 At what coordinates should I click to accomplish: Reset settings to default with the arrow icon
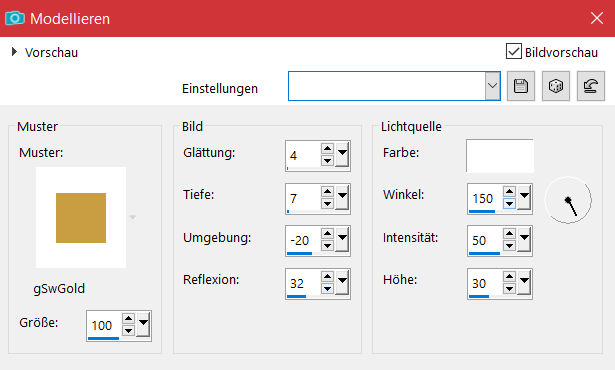pyautogui.click(x=591, y=86)
